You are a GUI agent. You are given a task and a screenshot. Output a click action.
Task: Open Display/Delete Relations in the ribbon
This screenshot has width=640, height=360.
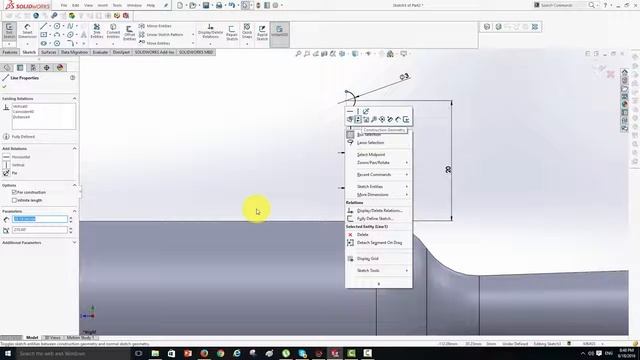point(211,31)
